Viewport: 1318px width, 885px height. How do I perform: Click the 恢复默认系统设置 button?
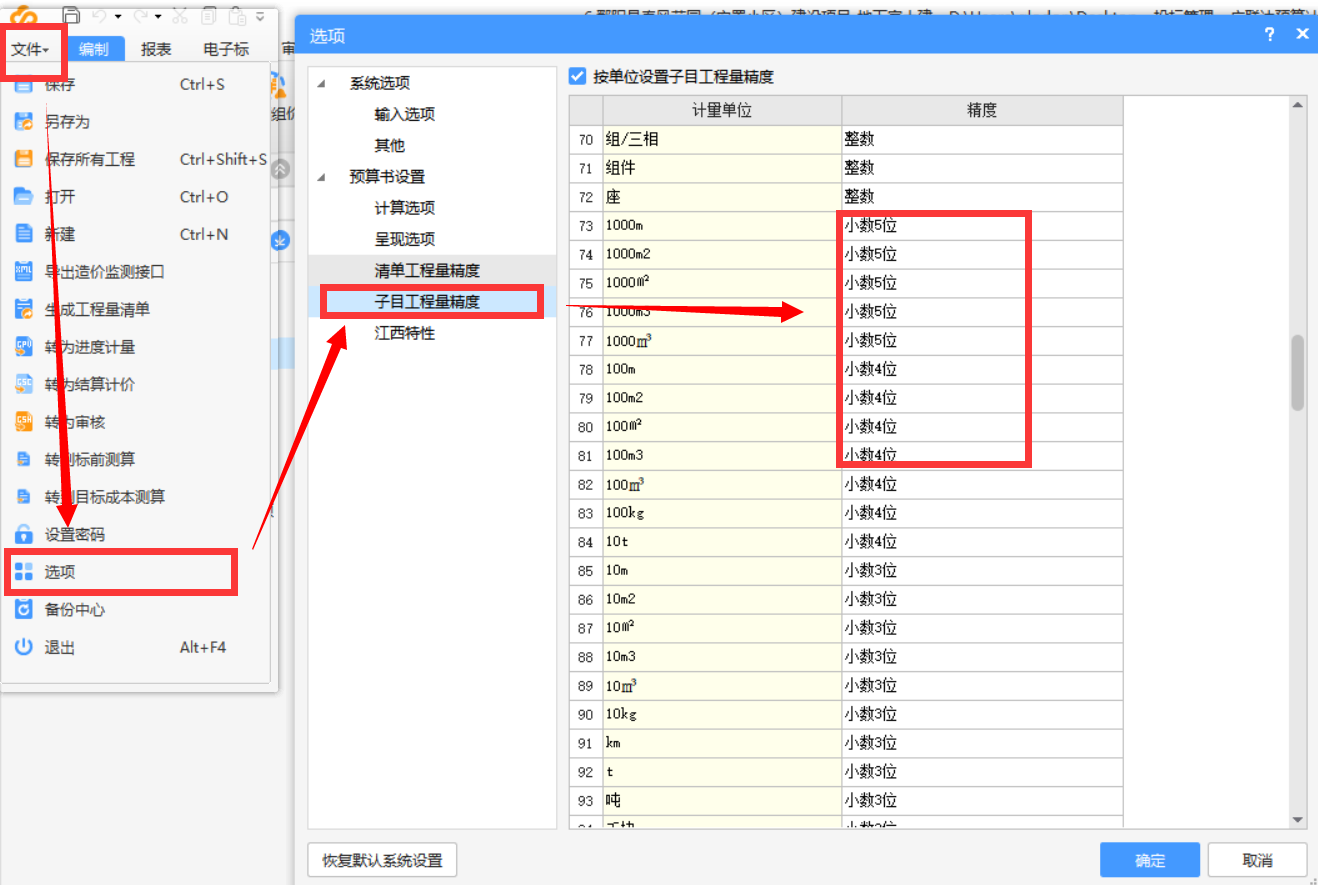[382, 860]
